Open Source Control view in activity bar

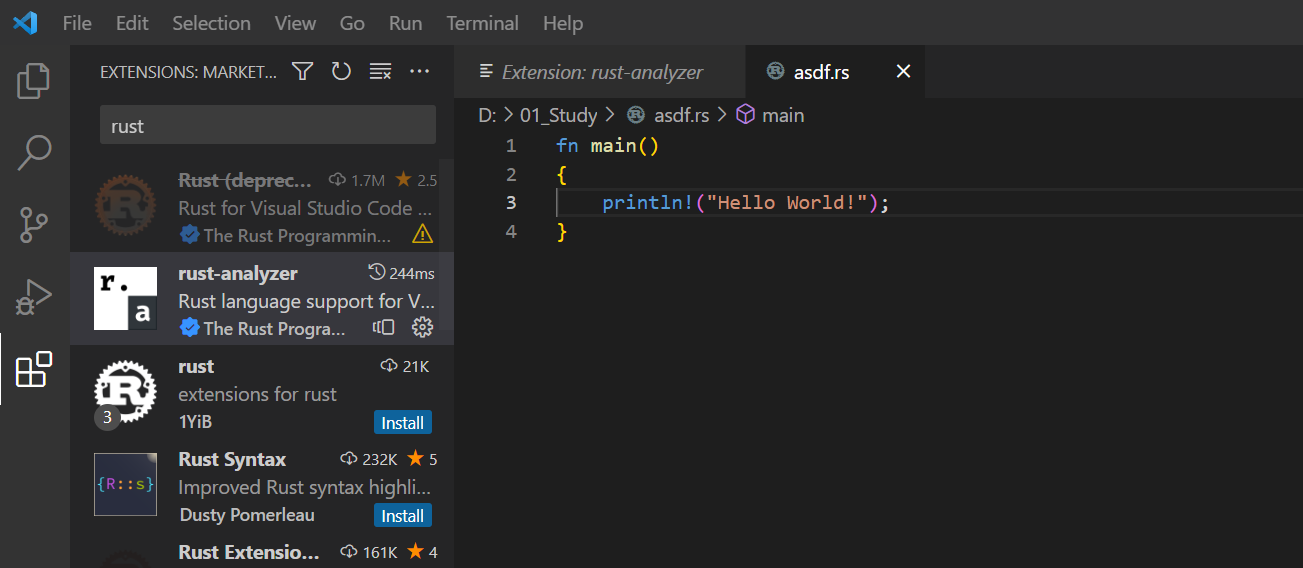pos(34,225)
